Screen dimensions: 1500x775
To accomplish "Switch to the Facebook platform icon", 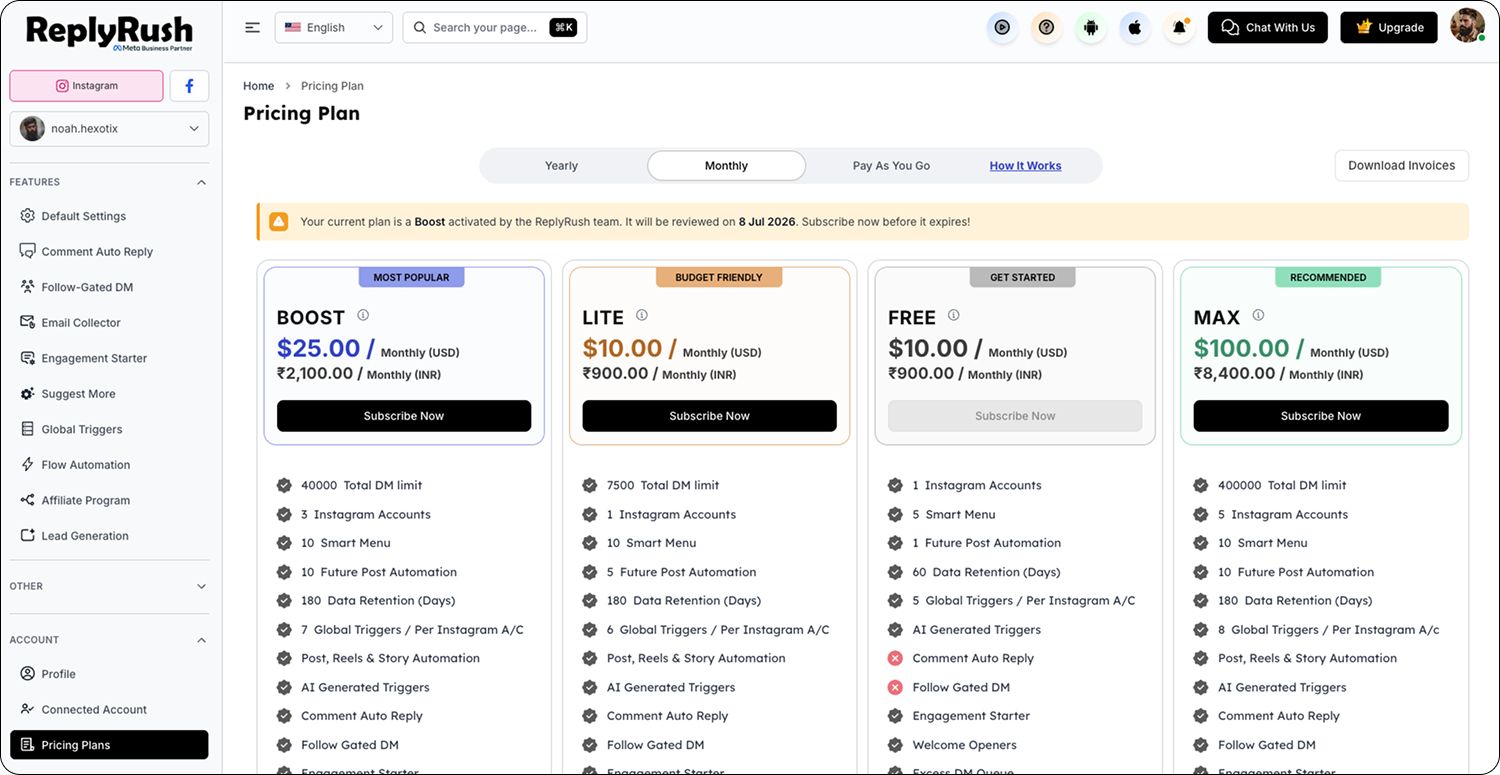I will coord(189,86).
